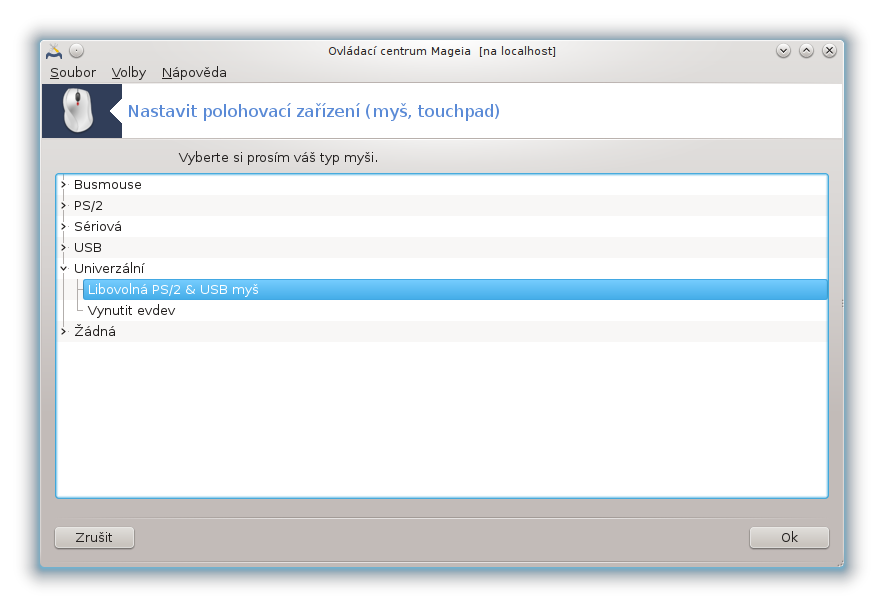Open the Soubor menu

(73, 73)
